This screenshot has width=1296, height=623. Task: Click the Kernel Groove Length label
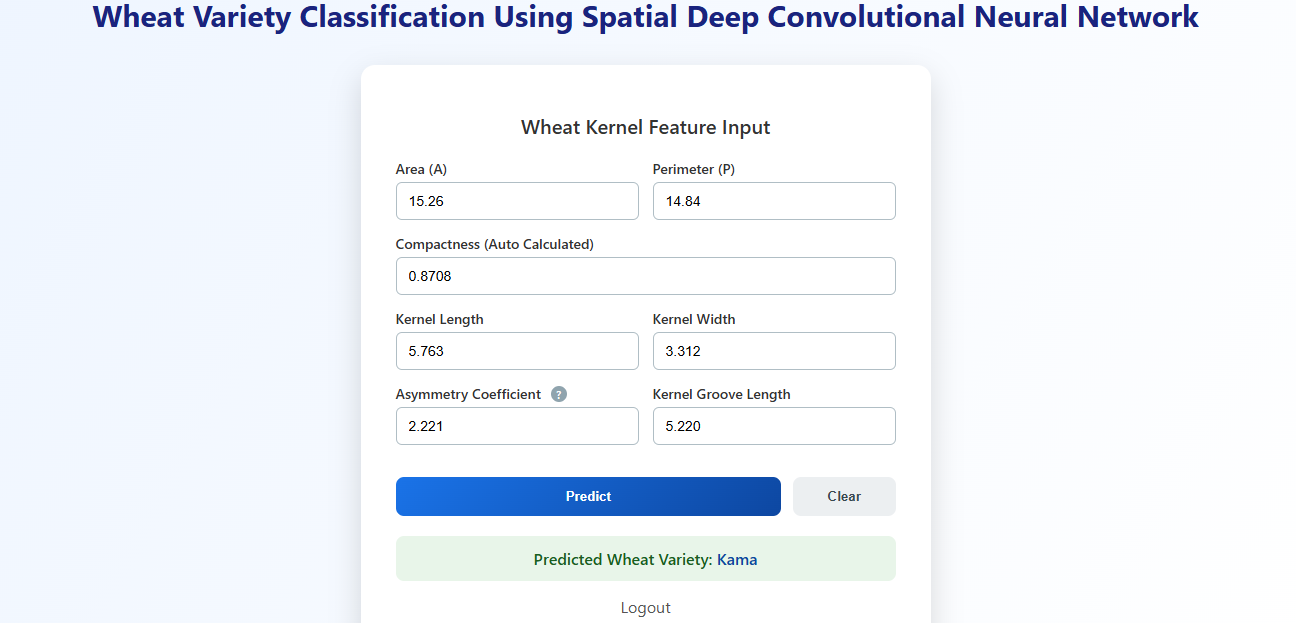722,394
